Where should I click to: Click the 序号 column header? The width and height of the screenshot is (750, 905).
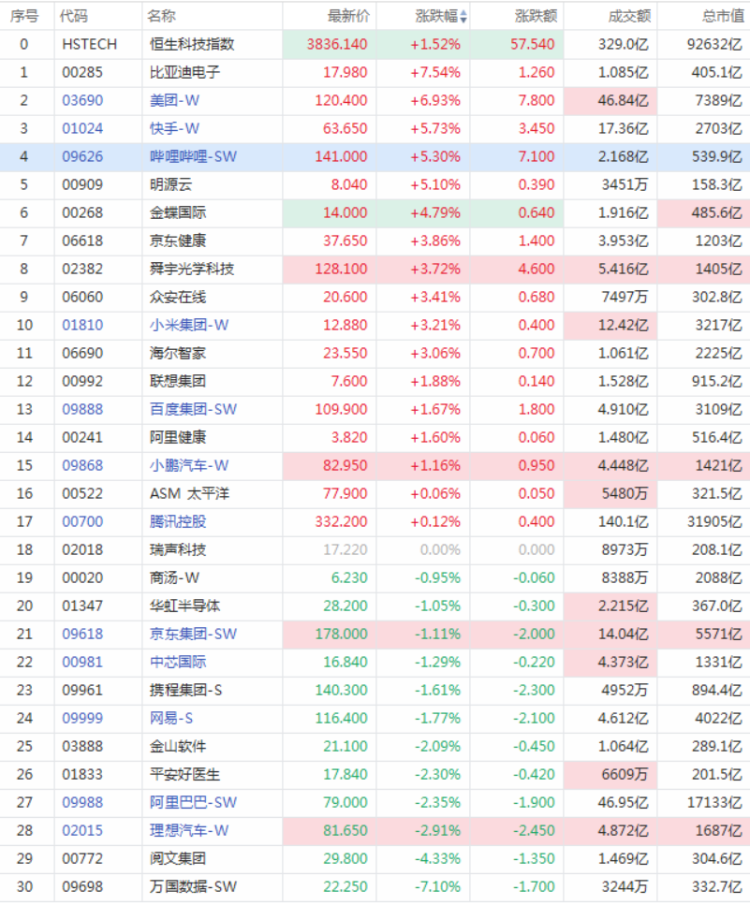pyautogui.click(x=24, y=16)
